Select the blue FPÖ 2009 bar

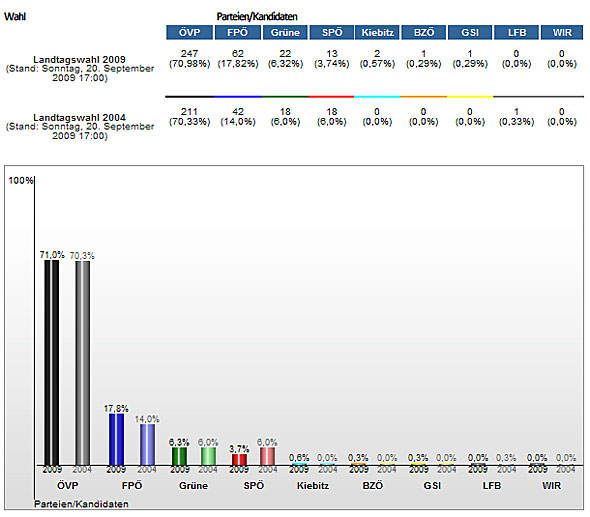tap(116, 439)
